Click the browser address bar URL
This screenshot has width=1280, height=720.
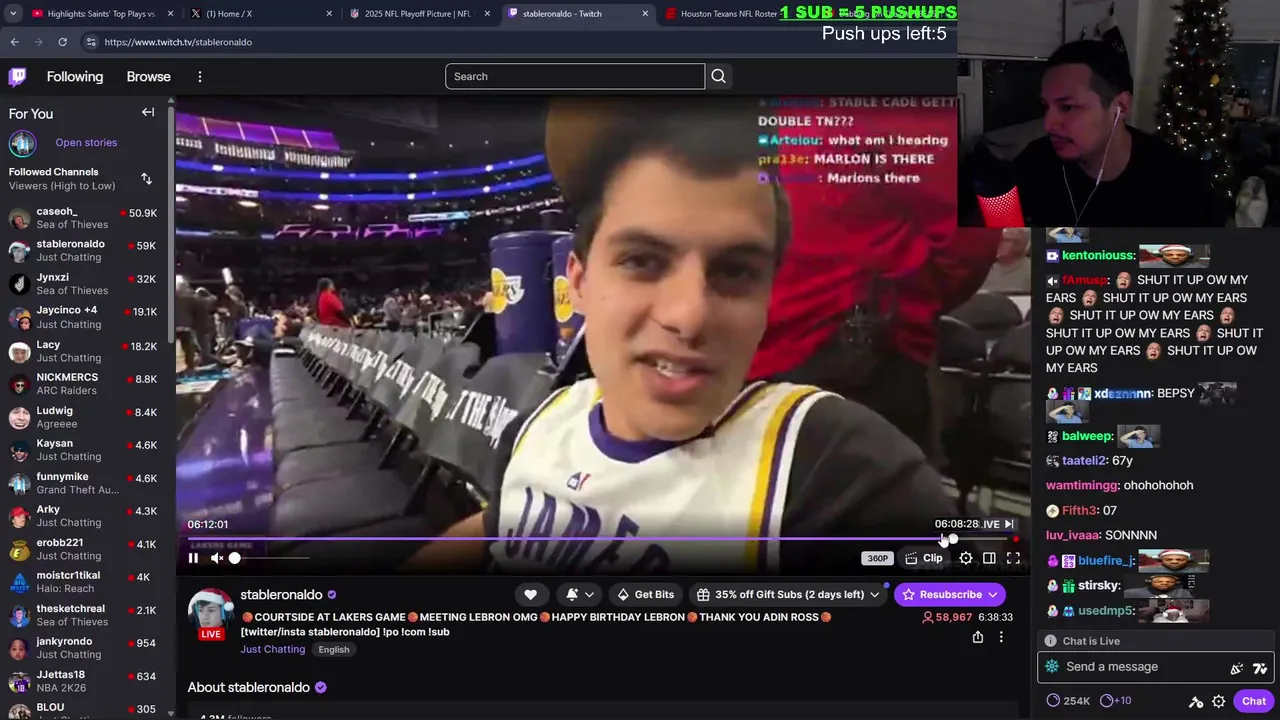pos(178,42)
